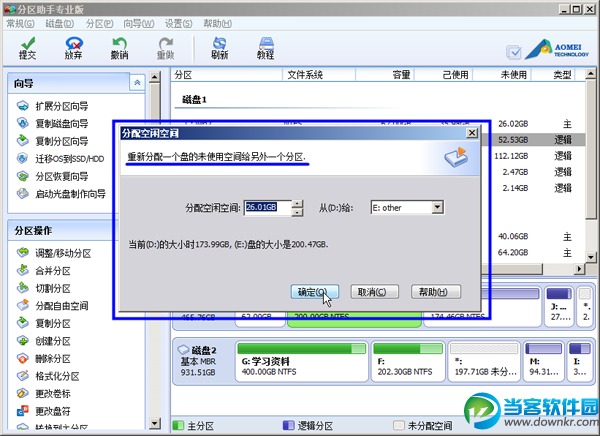This screenshot has height=436, width=600.
Task: Sort by 已使用 column header
Action: pos(444,75)
